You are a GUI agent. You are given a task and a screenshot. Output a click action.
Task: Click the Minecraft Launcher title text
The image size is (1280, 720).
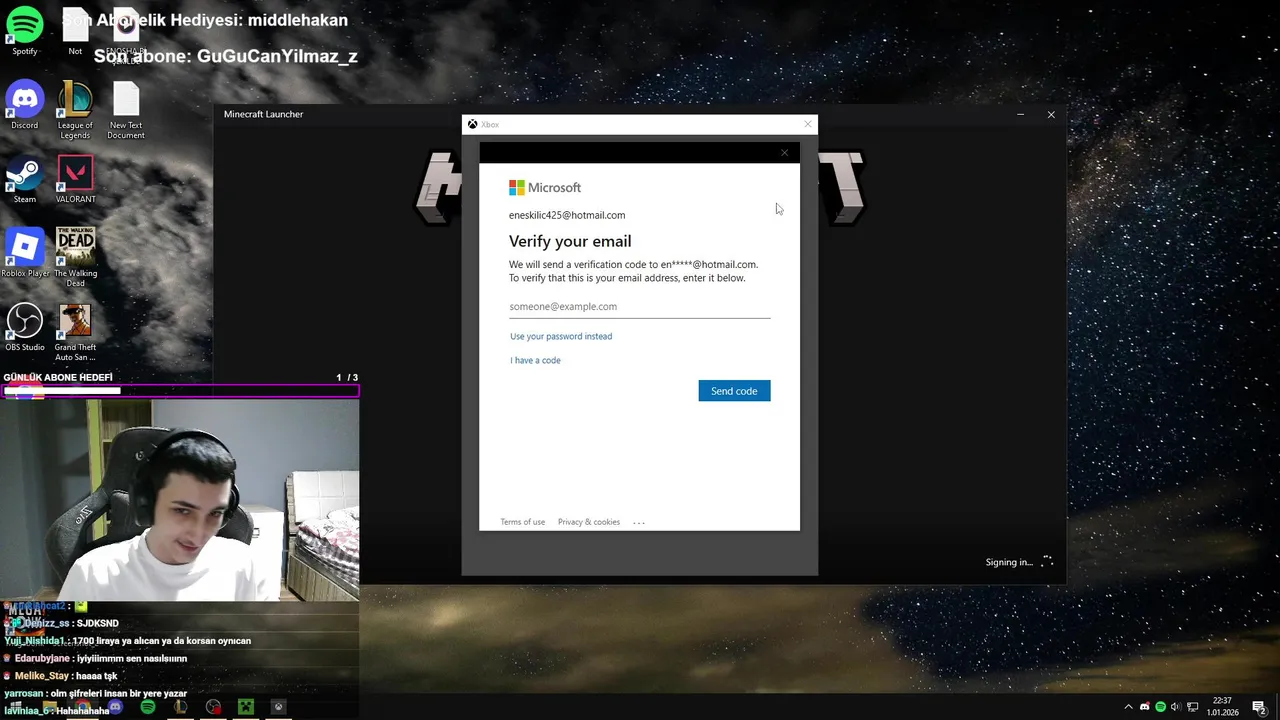point(263,114)
